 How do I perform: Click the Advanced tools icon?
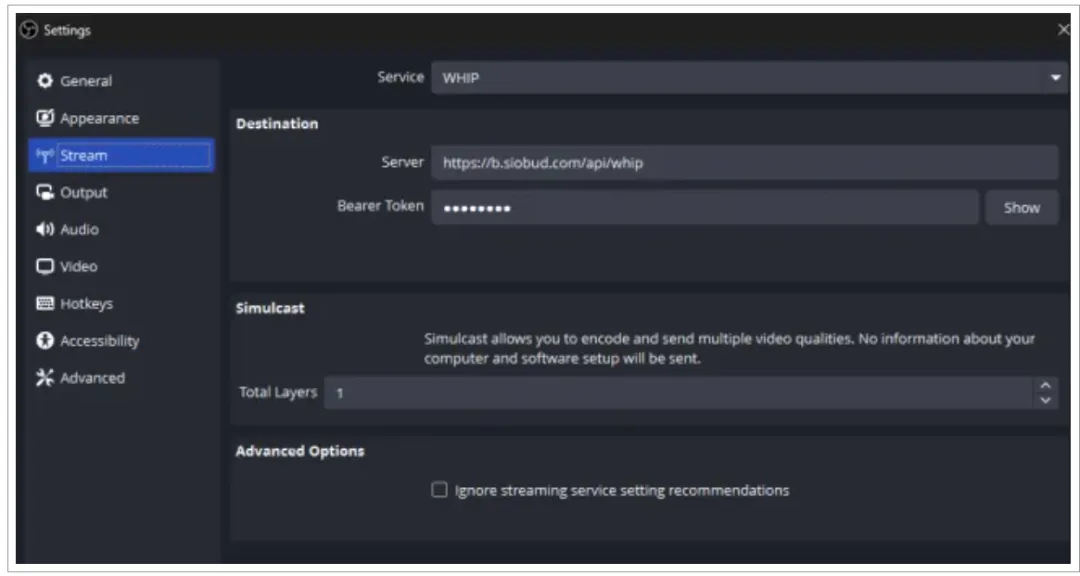[45, 378]
